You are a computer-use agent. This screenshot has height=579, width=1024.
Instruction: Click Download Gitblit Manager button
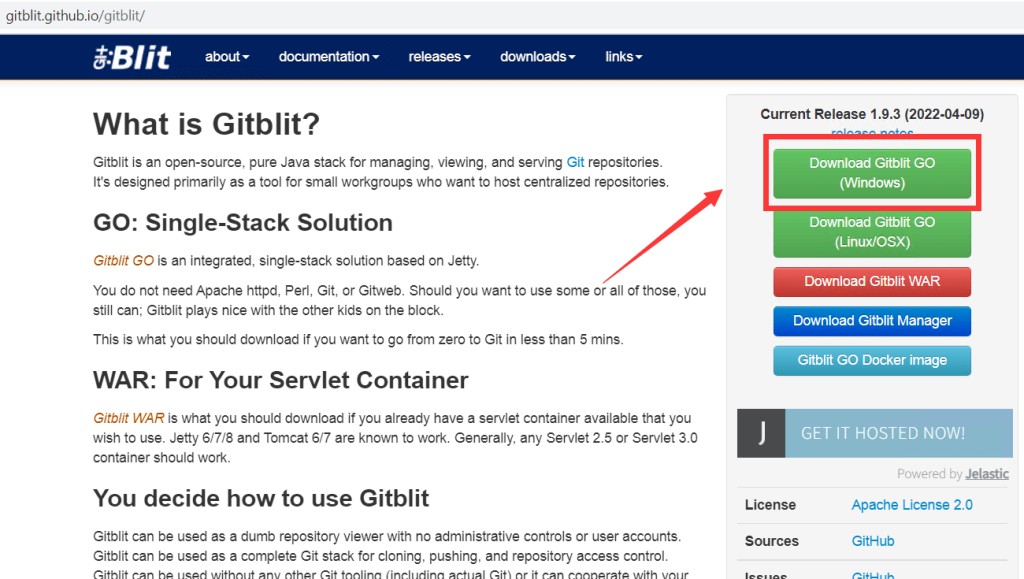point(872,321)
